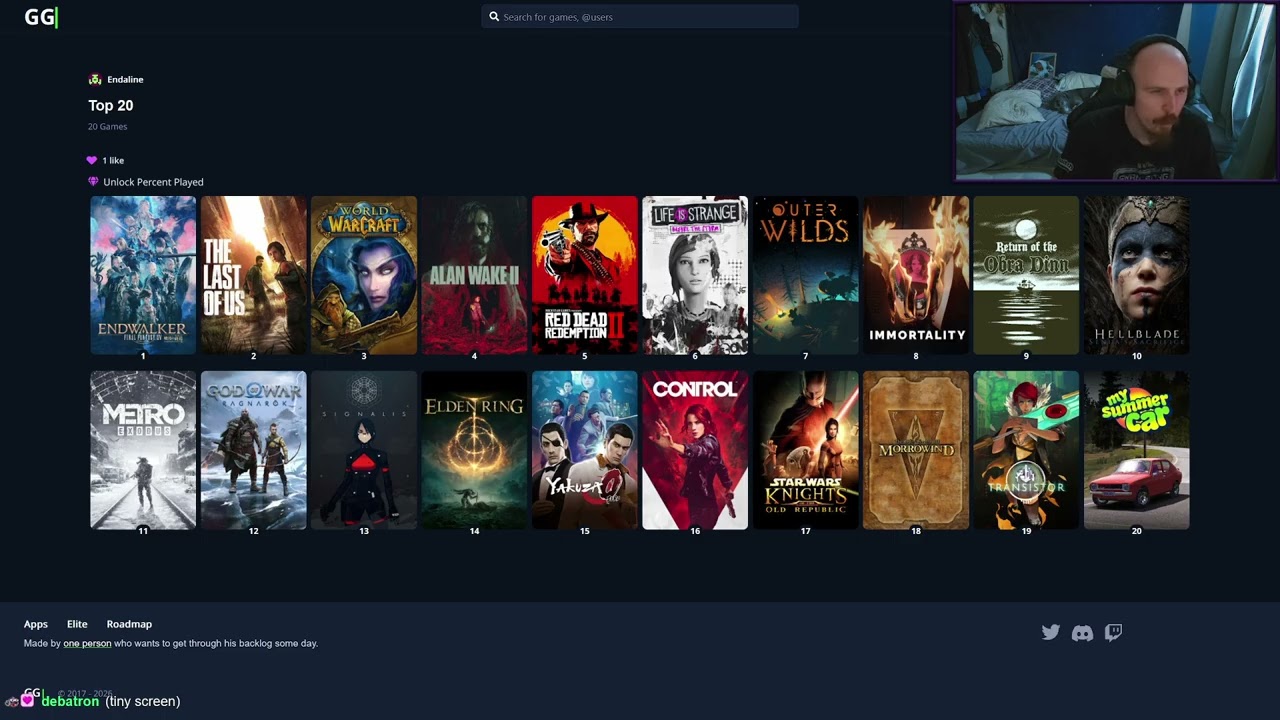Follow the 'one person' hyperlink
This screenshot has height=720, width=1280.
point(87,643)
